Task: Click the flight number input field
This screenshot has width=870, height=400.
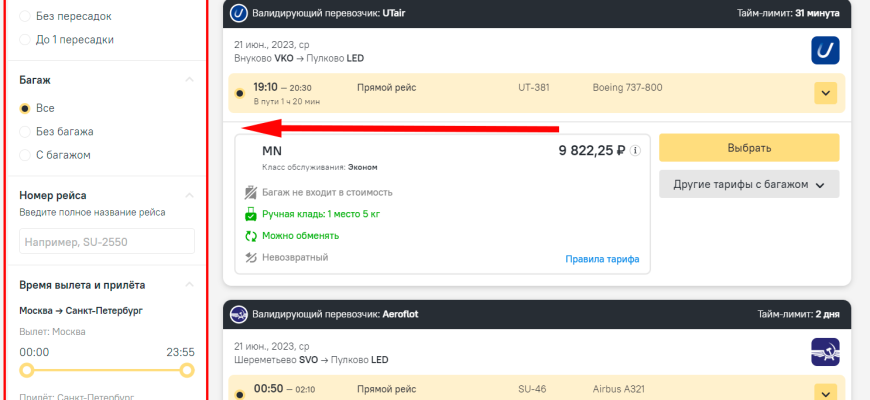Action: pyautogui.click(x=107, y=241)
